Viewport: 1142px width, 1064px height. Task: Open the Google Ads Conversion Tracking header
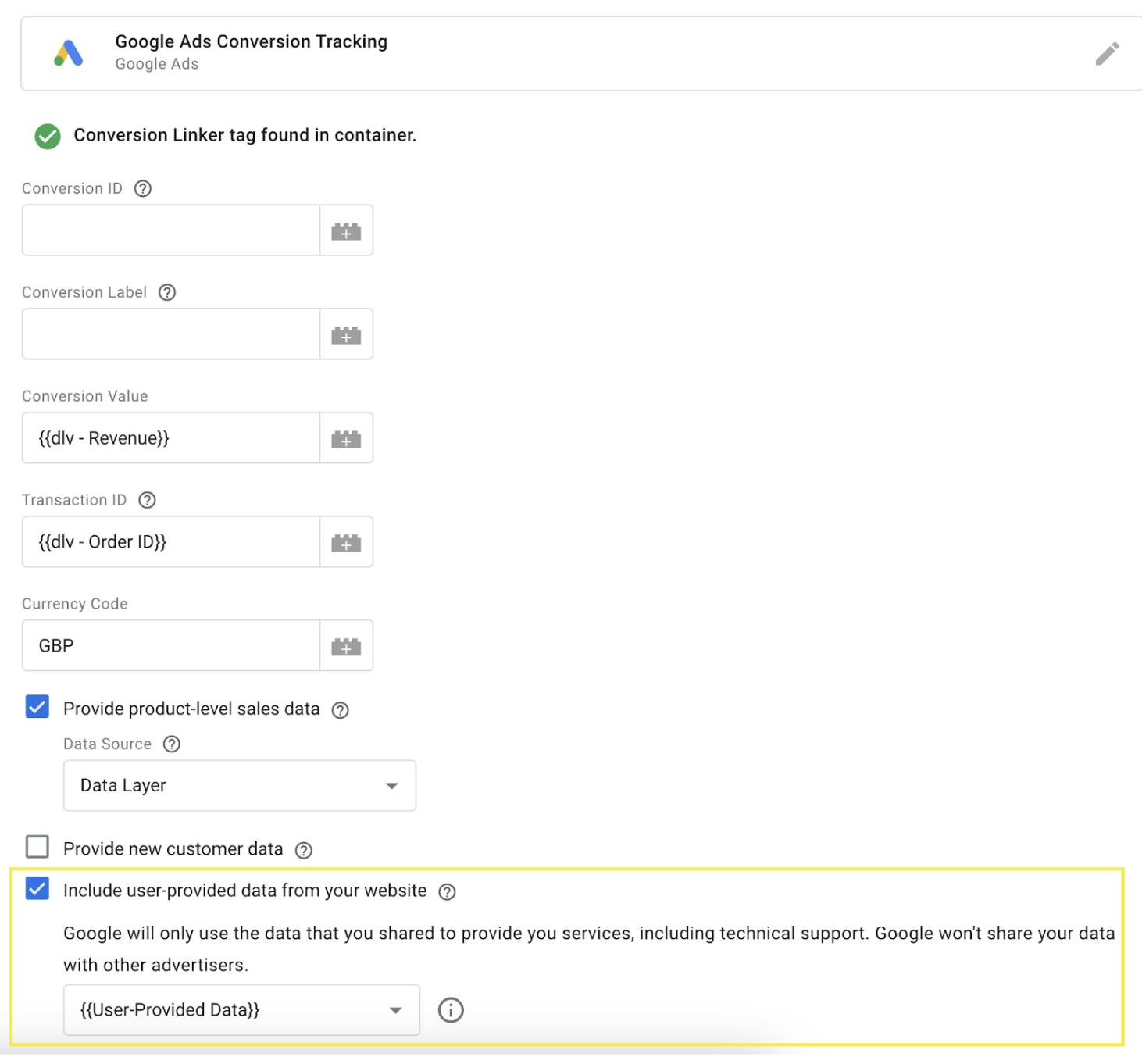[x=252, y=41]
